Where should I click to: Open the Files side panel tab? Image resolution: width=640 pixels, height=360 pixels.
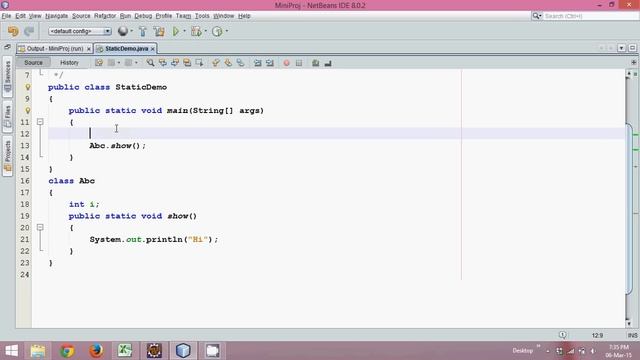tap(7, 116)
